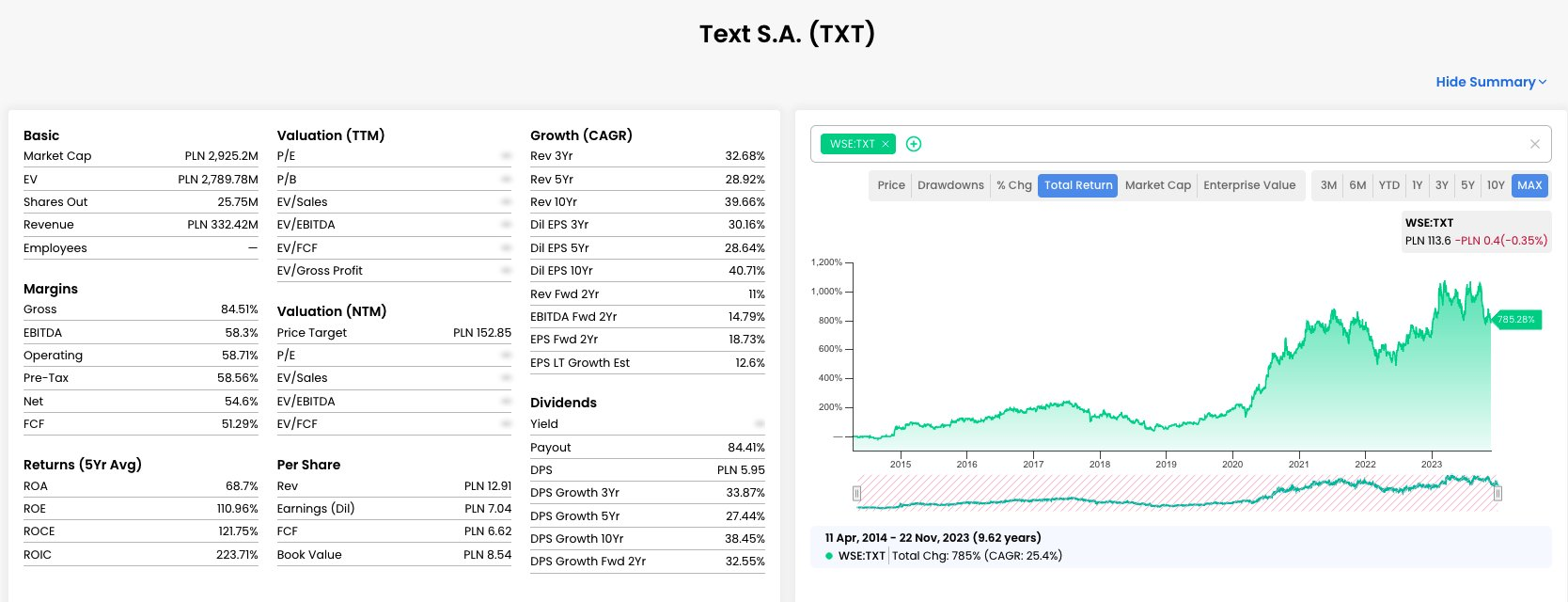
Task: Switch chart to Drawdowns view
Action: pyautogui.click(x=950, y=185)
